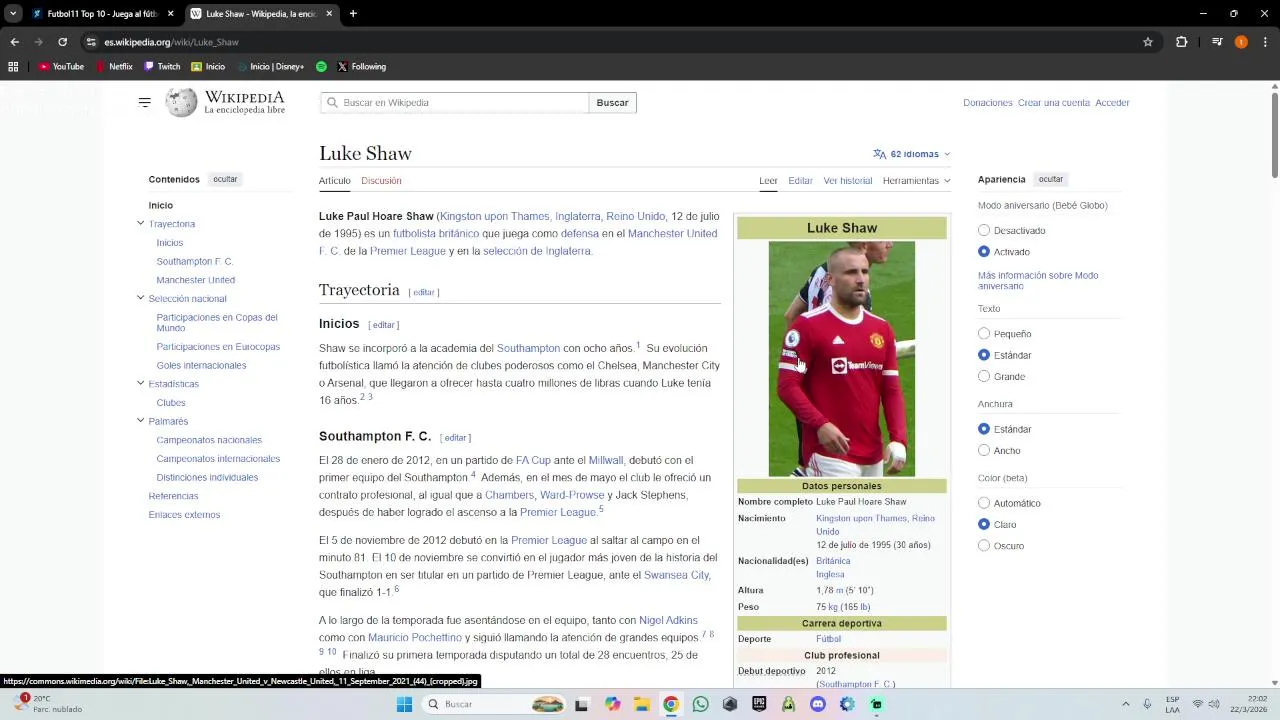Click the Buscar en Wikipedia search field
1280x720 pixels.
coord(455,103)
